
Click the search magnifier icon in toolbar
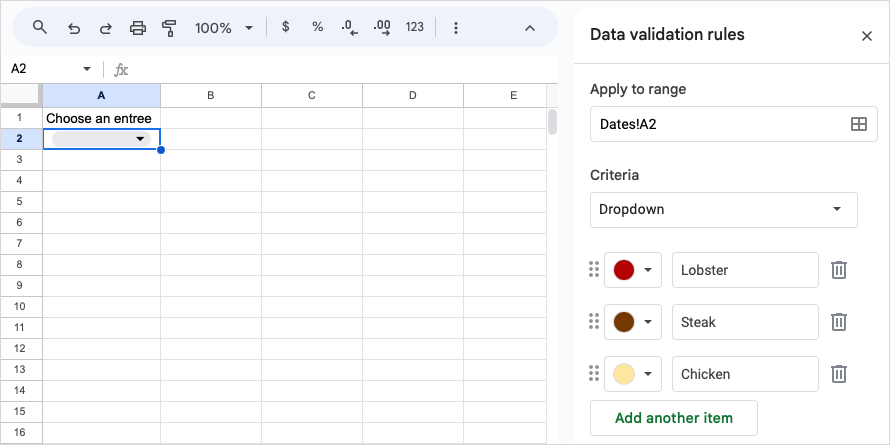tap(40, 27)
